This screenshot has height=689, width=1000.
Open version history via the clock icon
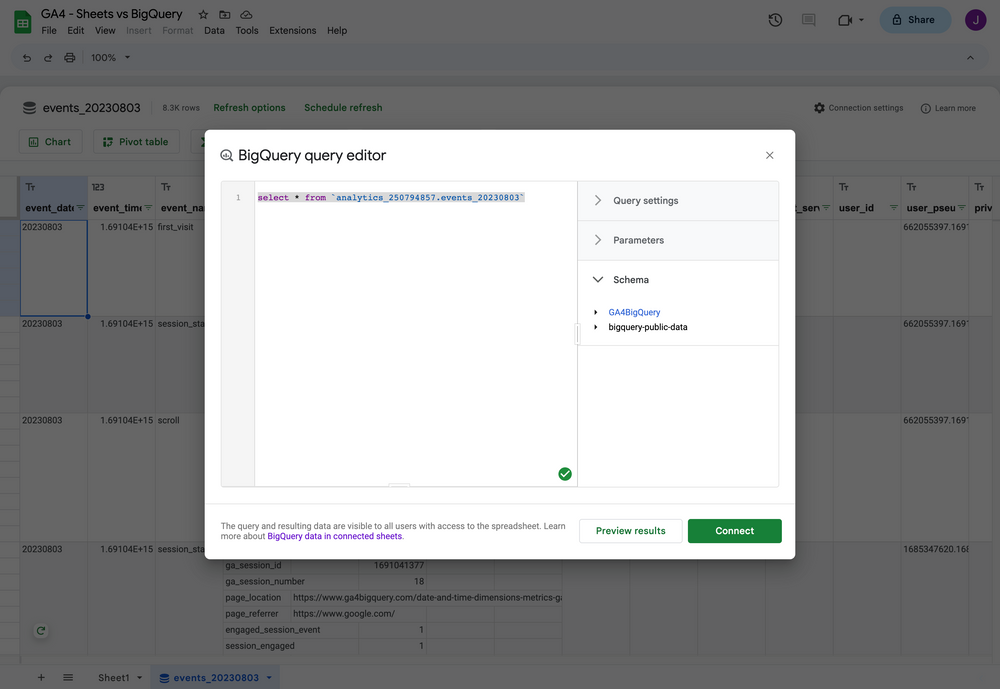pos(775,19)
